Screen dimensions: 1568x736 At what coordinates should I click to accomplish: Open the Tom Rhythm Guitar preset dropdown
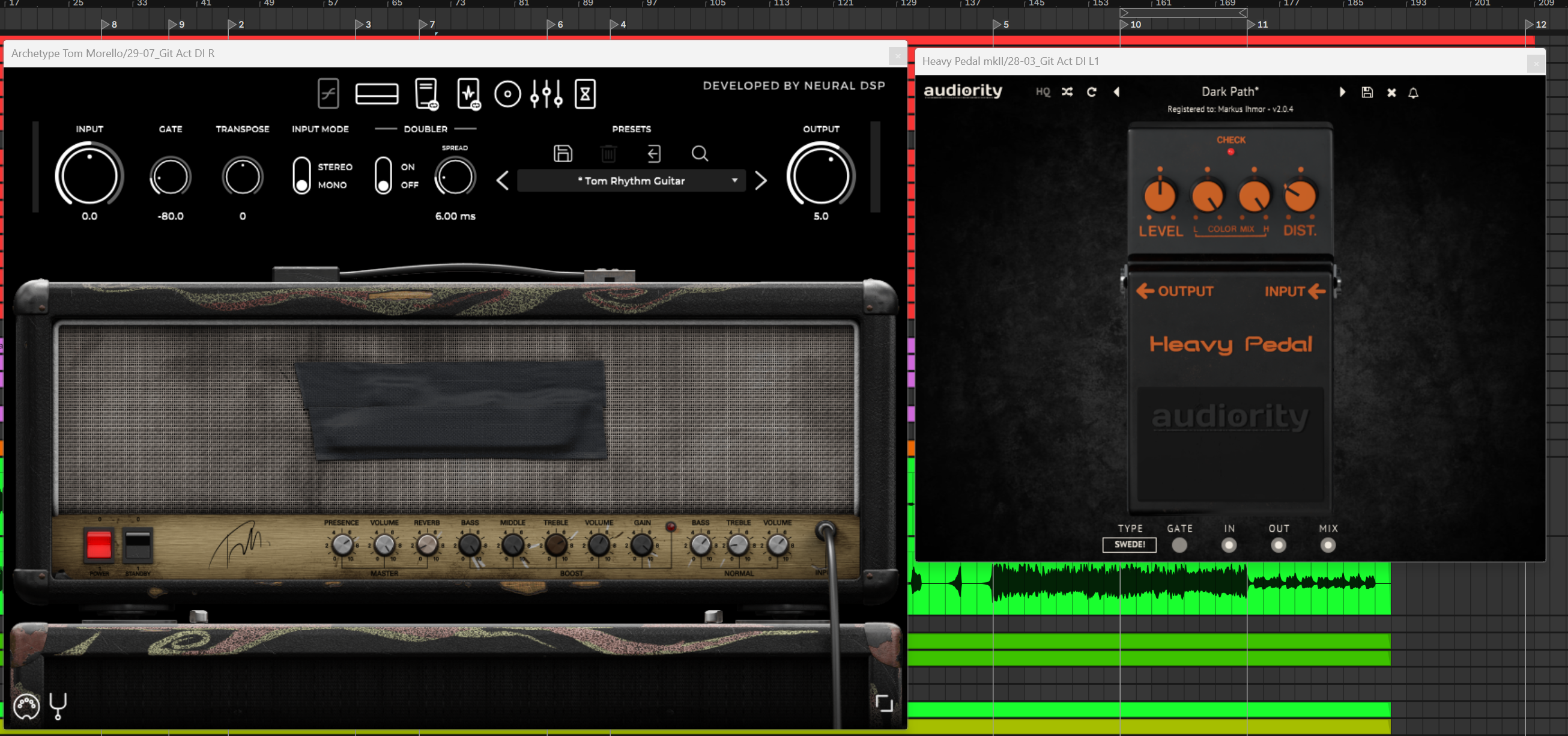pos(631,181)
